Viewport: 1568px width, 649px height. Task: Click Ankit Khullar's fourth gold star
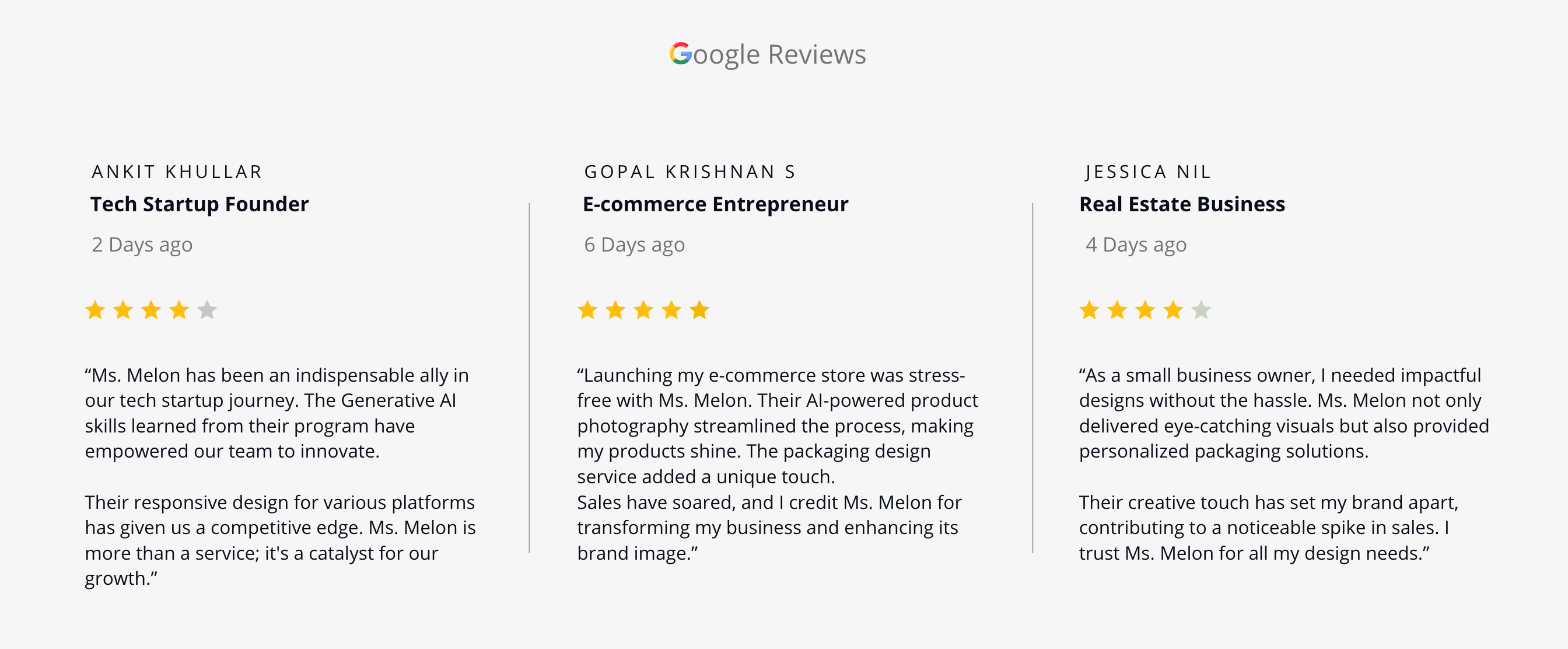coord(179,310)
